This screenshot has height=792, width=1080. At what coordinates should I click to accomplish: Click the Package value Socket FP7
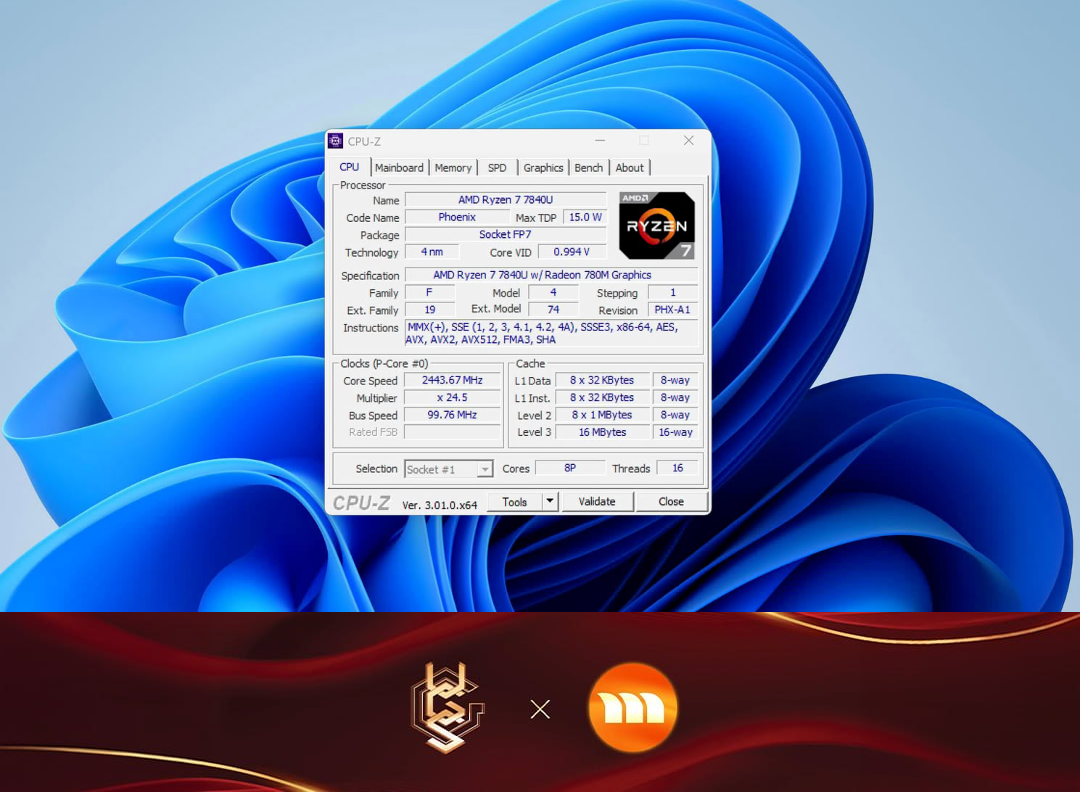(506, 234)
